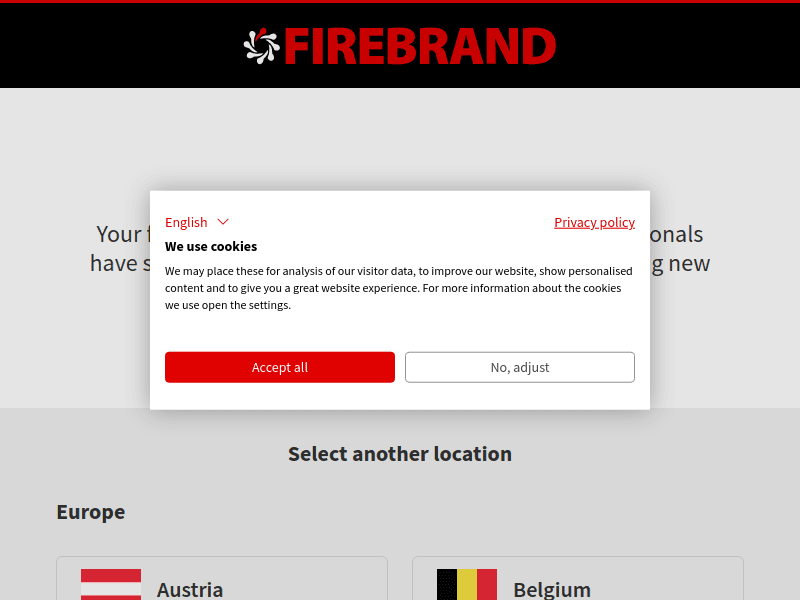The height and width of the screenshot is (600, 800).
Task: Click the swirl emblem left of the brand name
Action: tap(259, 44)
